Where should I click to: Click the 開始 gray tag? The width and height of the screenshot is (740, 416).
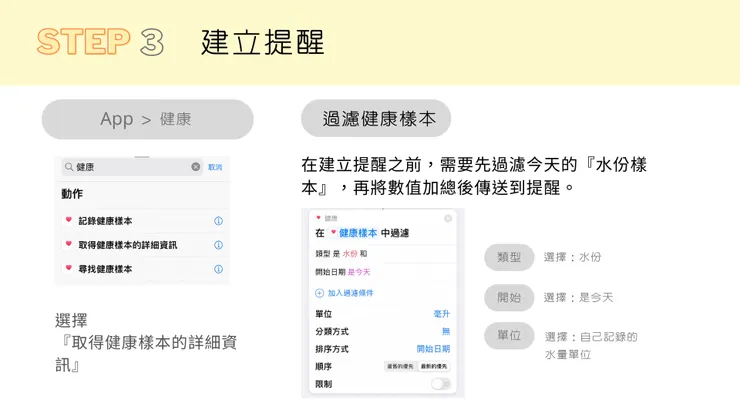coord(509,297)
